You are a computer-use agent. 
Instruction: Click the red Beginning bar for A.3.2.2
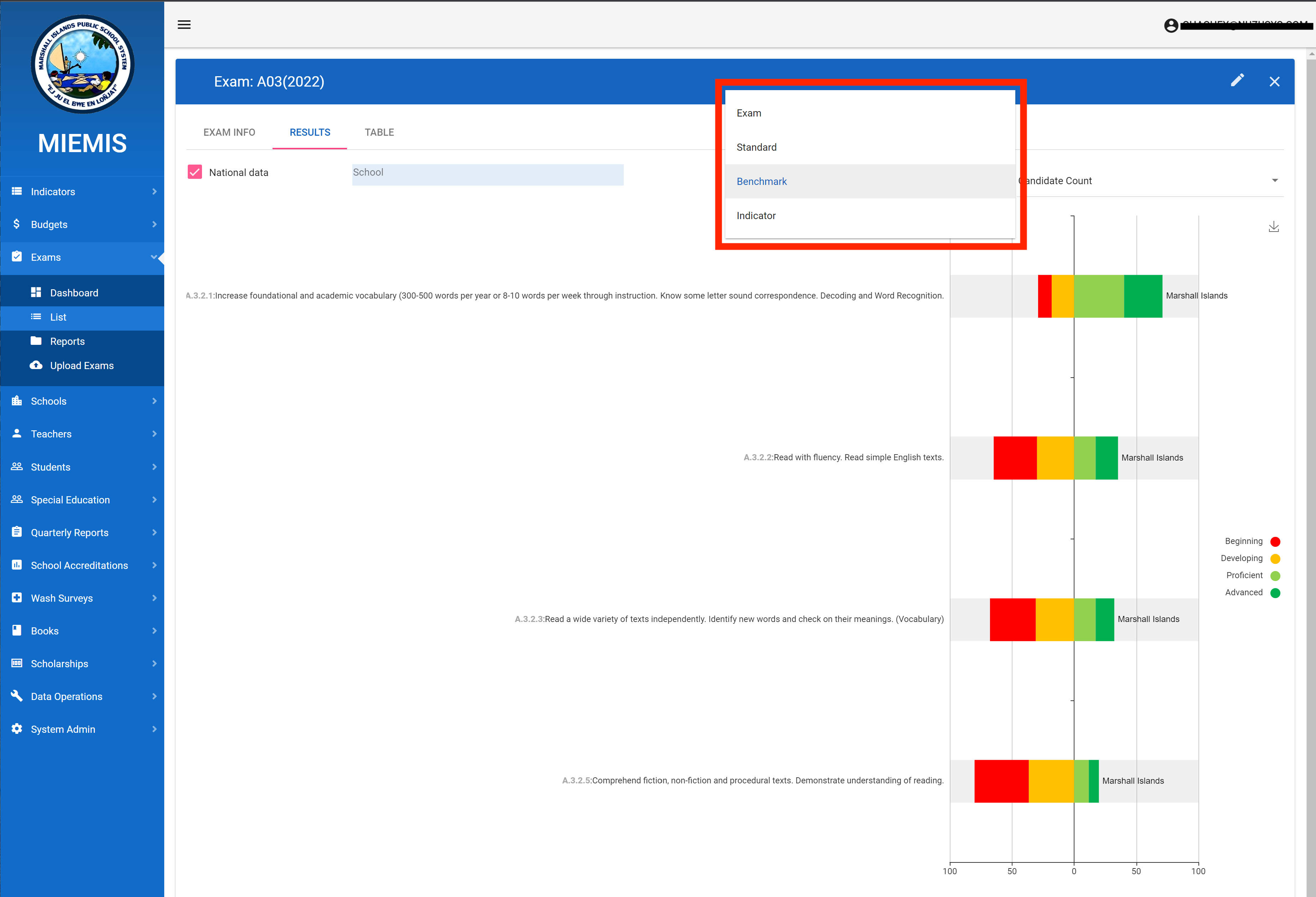(1015, 458)
